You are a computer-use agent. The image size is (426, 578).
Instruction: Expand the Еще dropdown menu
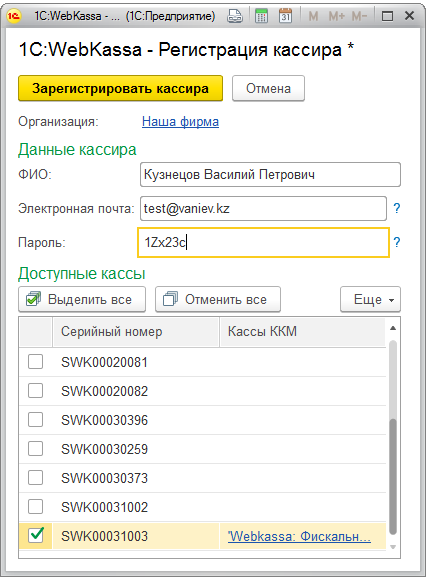pos(370,299)
